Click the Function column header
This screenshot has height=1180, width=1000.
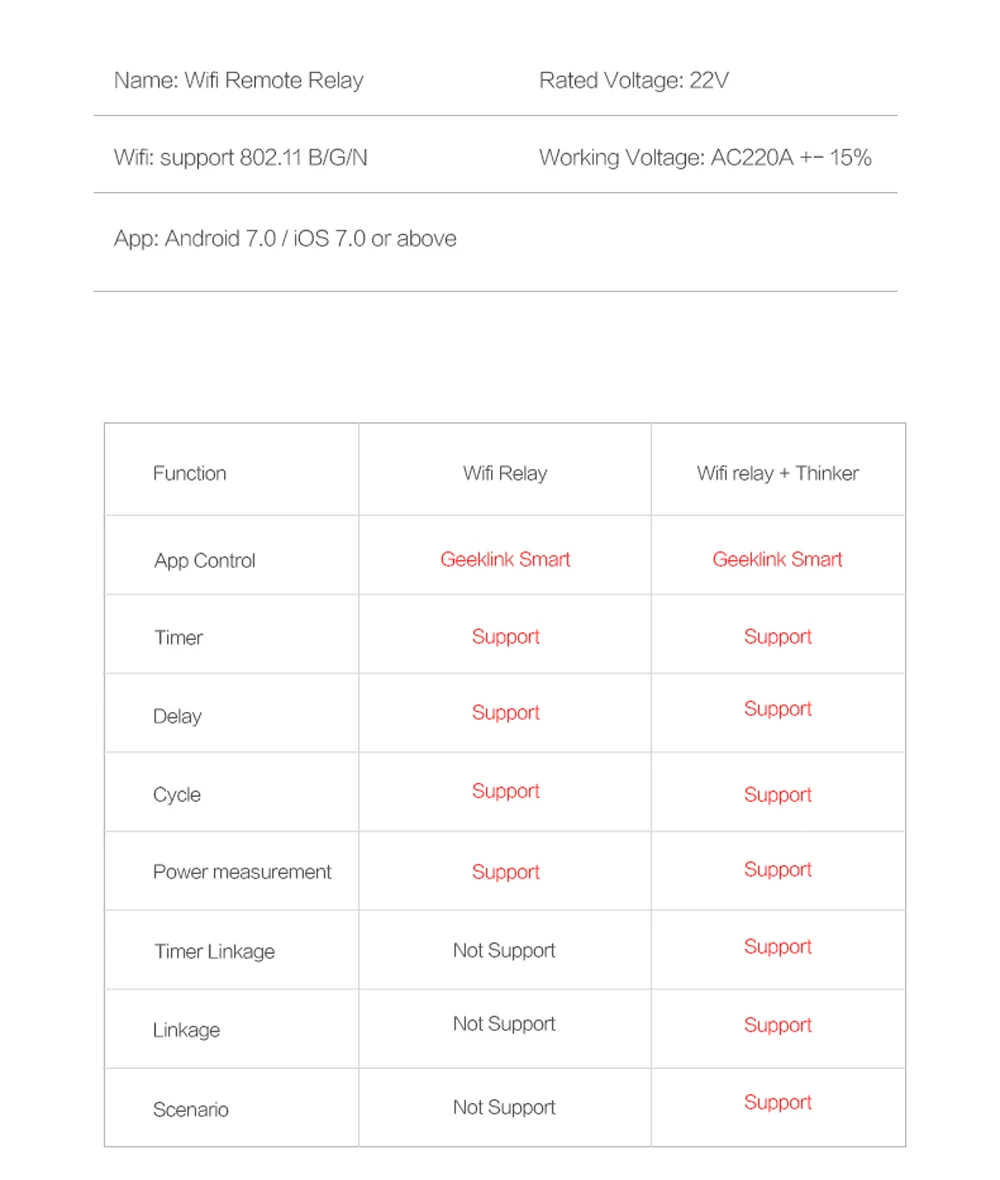pos(190,473)
